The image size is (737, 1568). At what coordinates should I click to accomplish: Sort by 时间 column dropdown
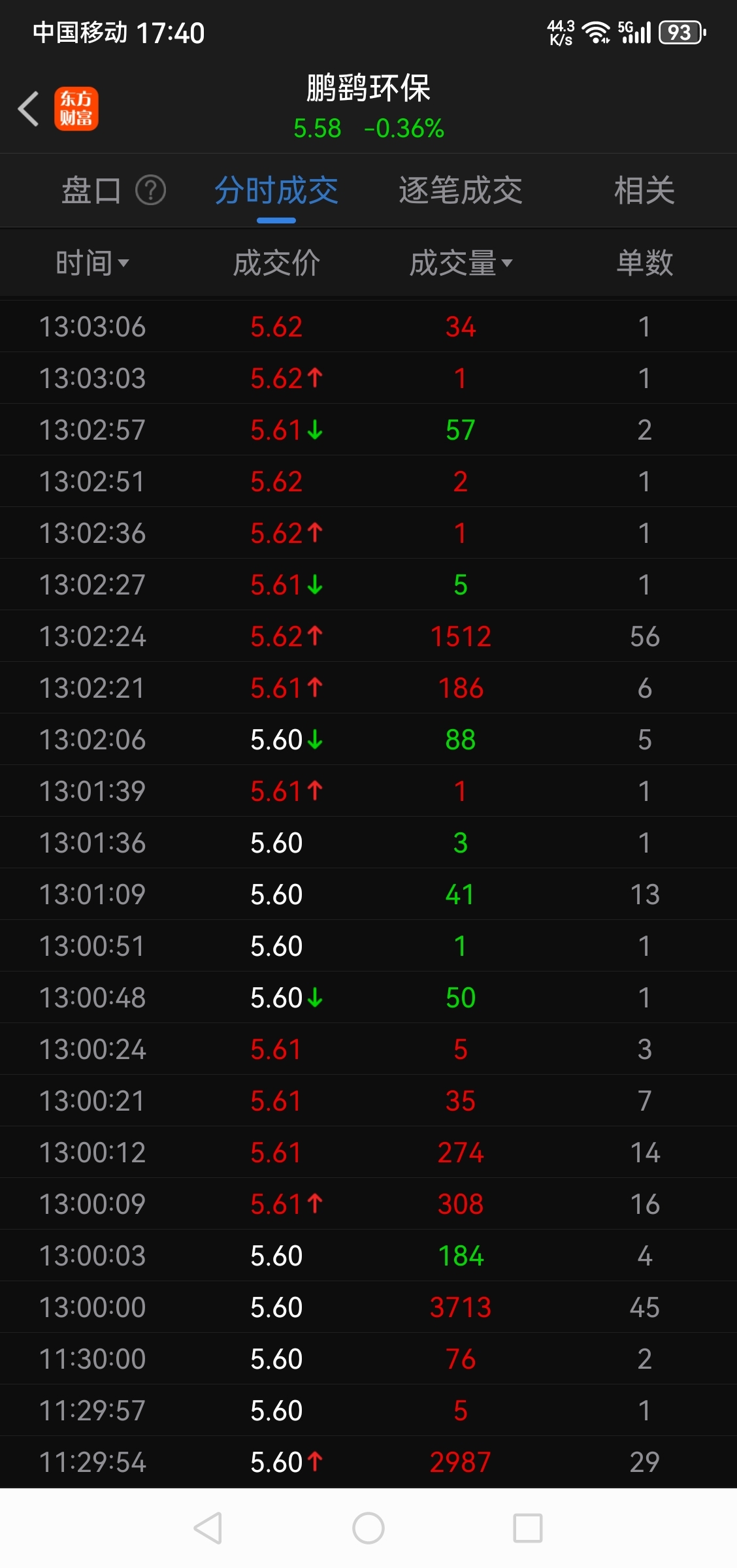[x=92, y=263]
